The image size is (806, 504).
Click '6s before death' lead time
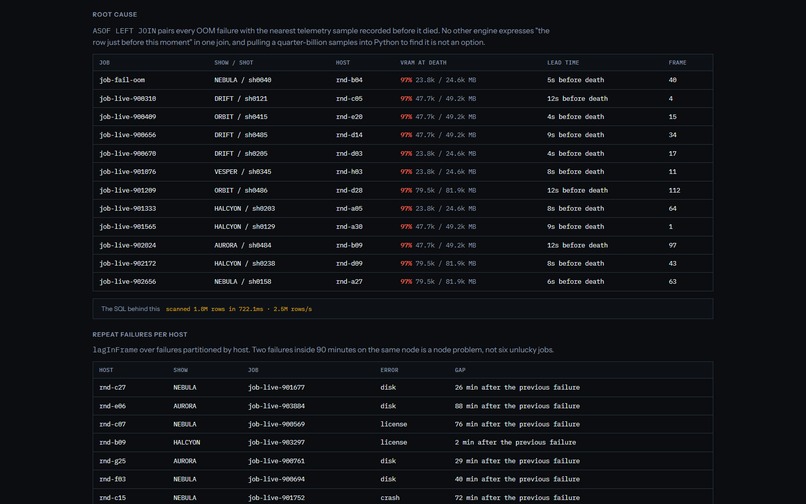576,282
